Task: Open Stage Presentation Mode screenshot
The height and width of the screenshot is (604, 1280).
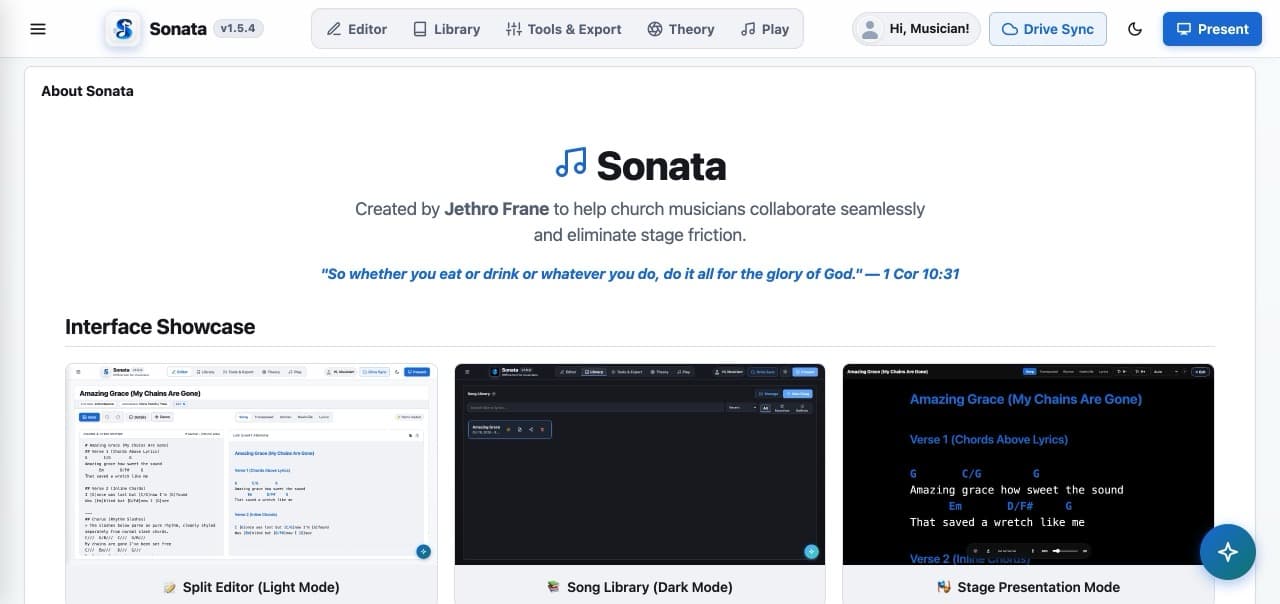Action: 1028,465
